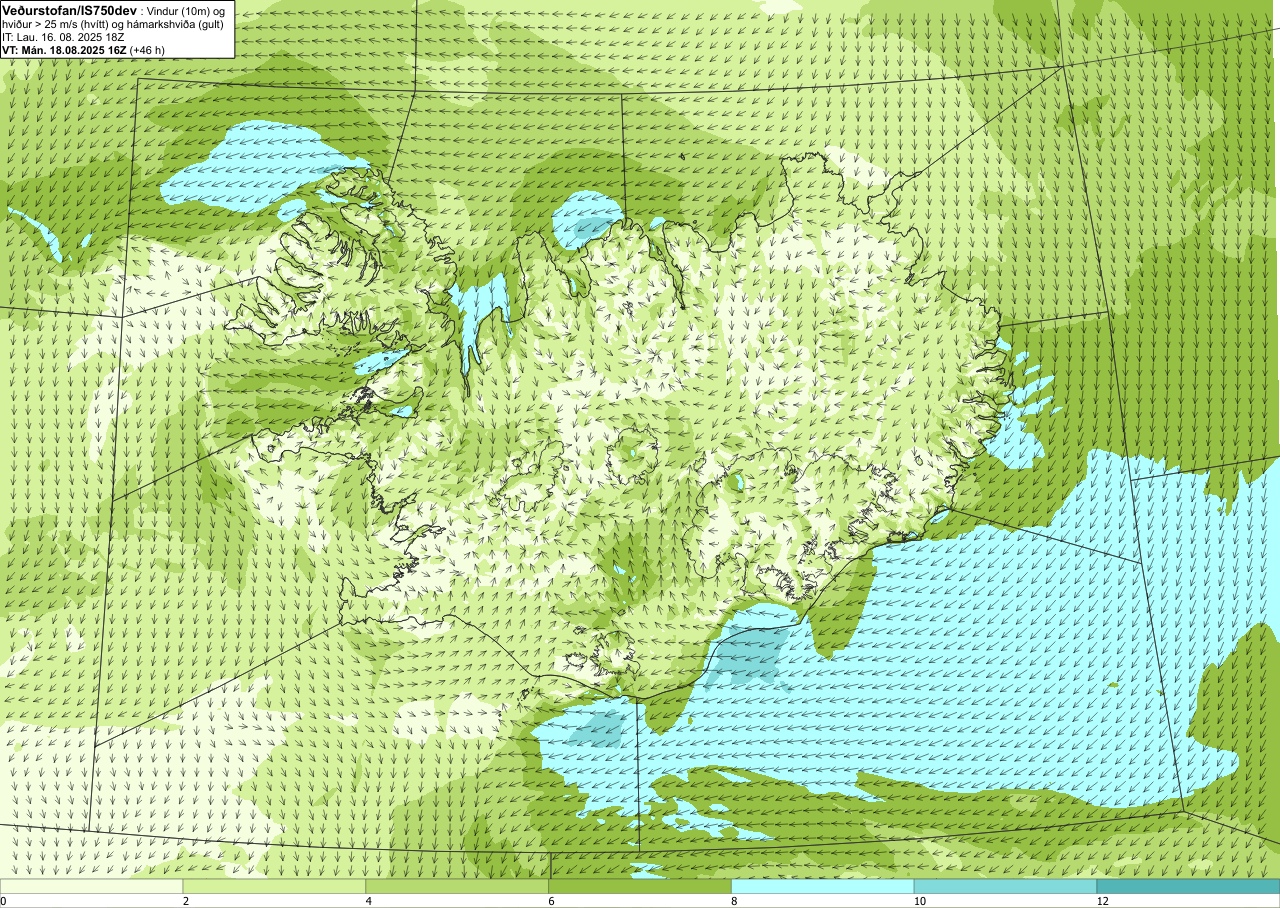Click the "VT: Mán. 18.08.2025 16Z" valid time
Screen dimensions: 1280x908
tap(64, 50)
